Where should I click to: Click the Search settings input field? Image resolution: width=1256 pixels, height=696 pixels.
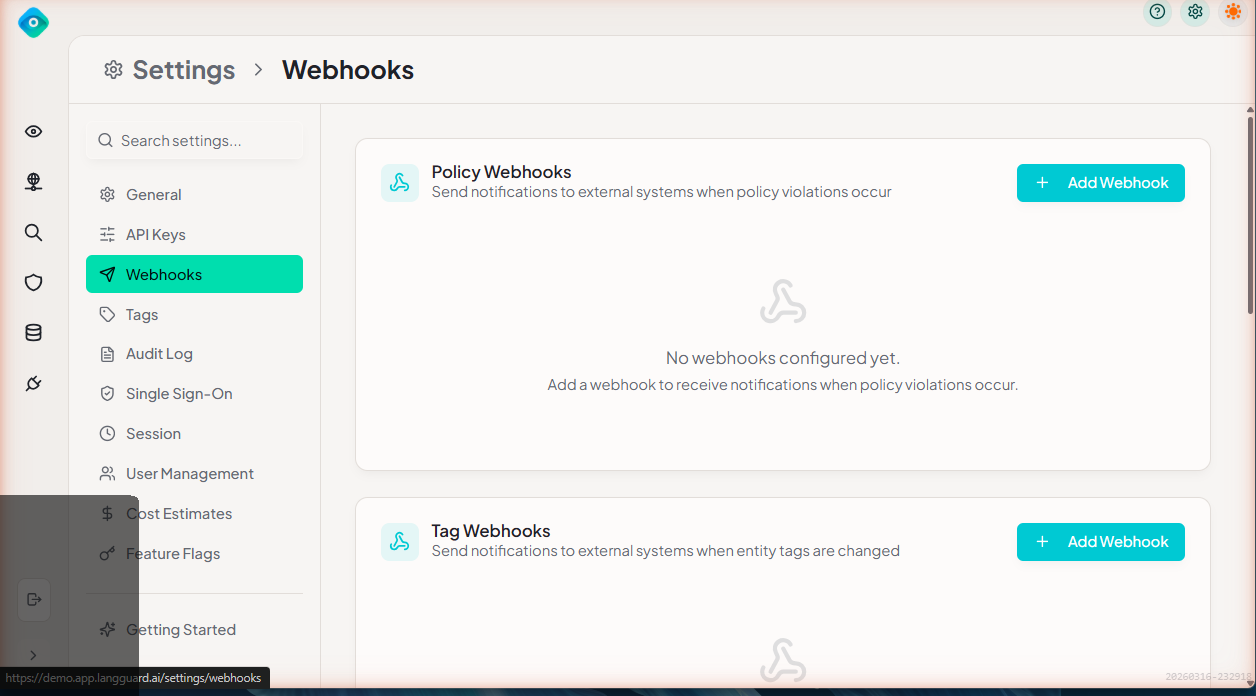(x=193, y=140)
